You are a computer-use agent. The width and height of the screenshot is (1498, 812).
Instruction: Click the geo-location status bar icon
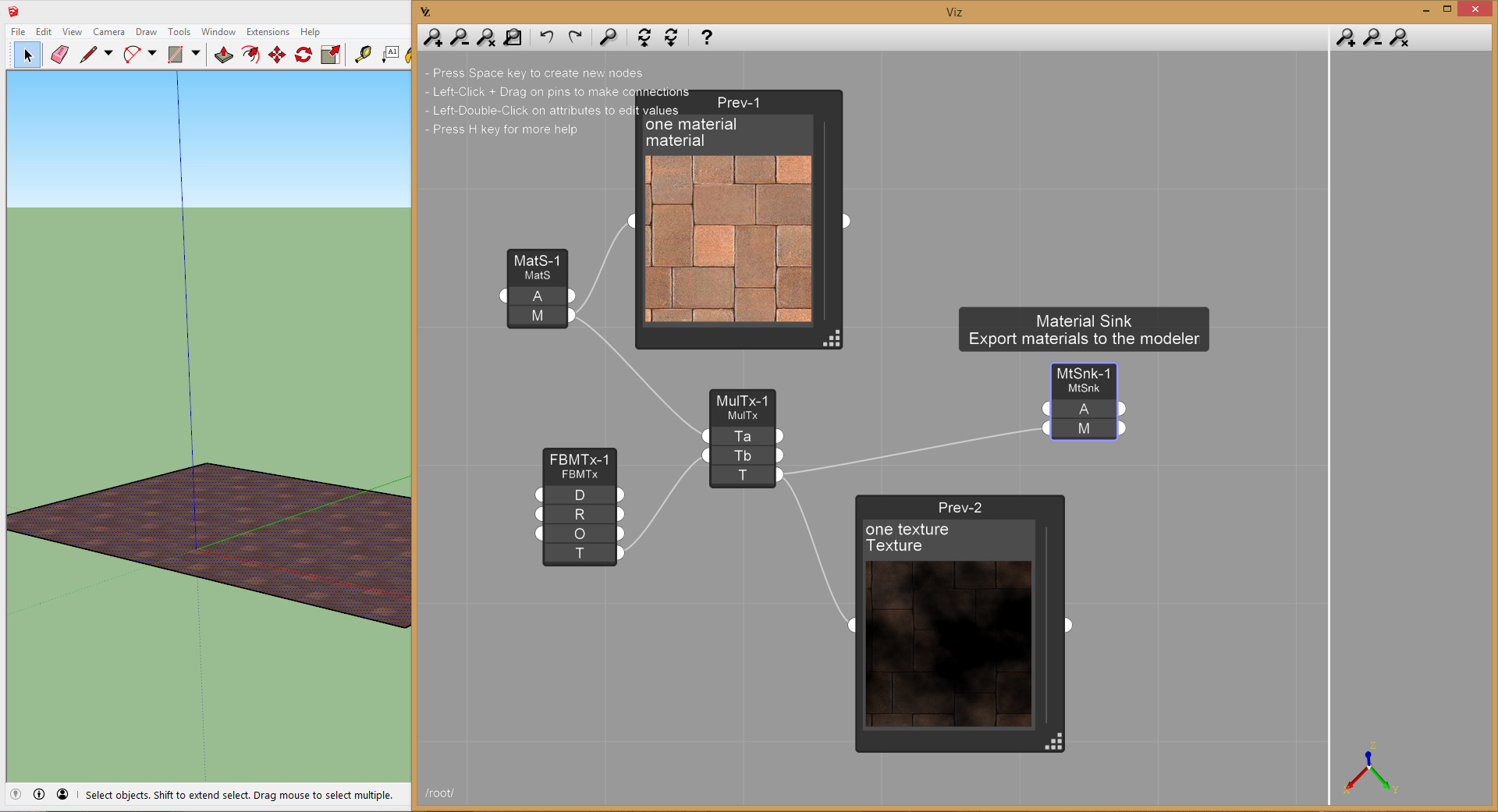coord(16,795)
